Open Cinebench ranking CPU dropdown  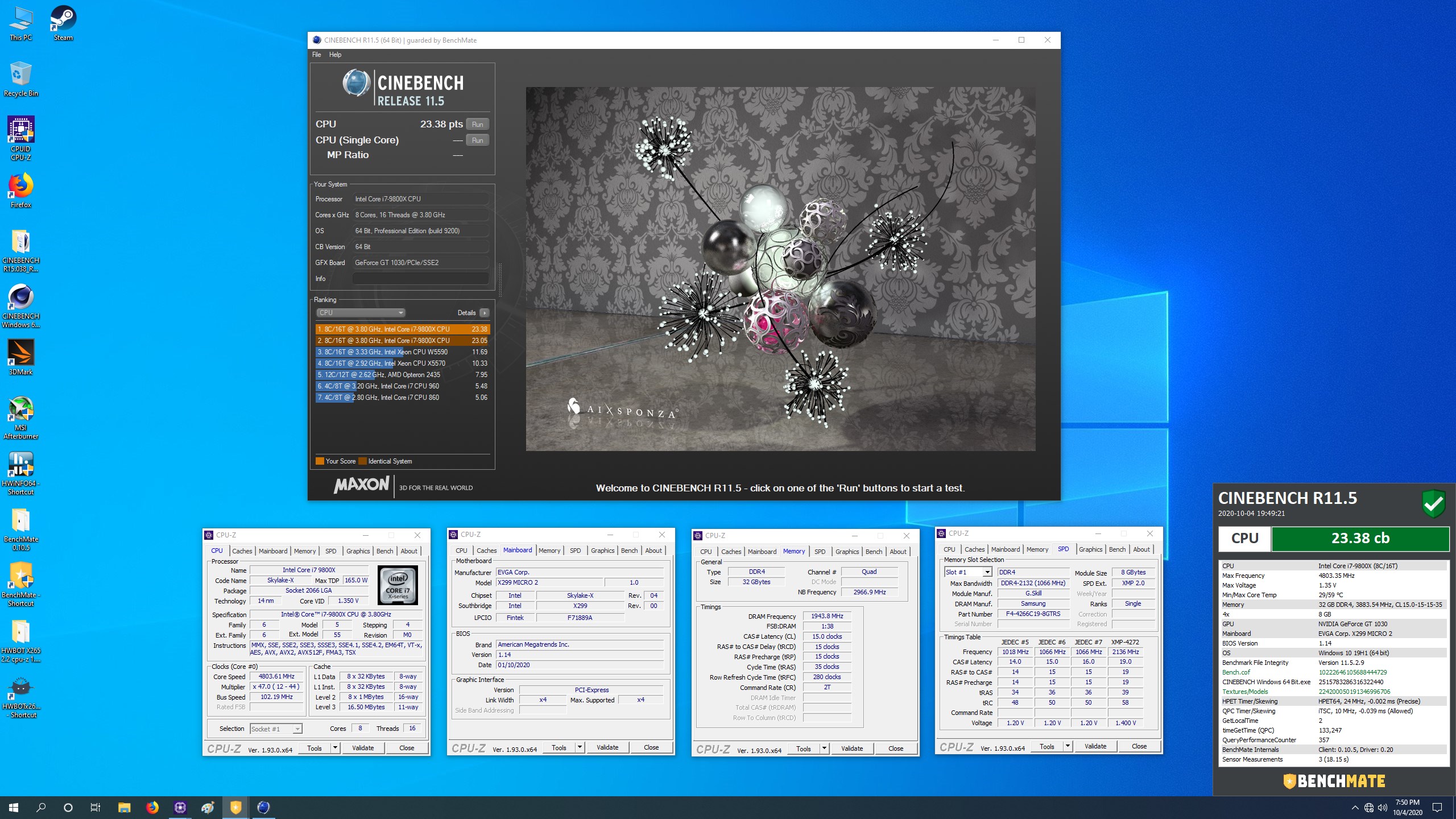[361, 313]
